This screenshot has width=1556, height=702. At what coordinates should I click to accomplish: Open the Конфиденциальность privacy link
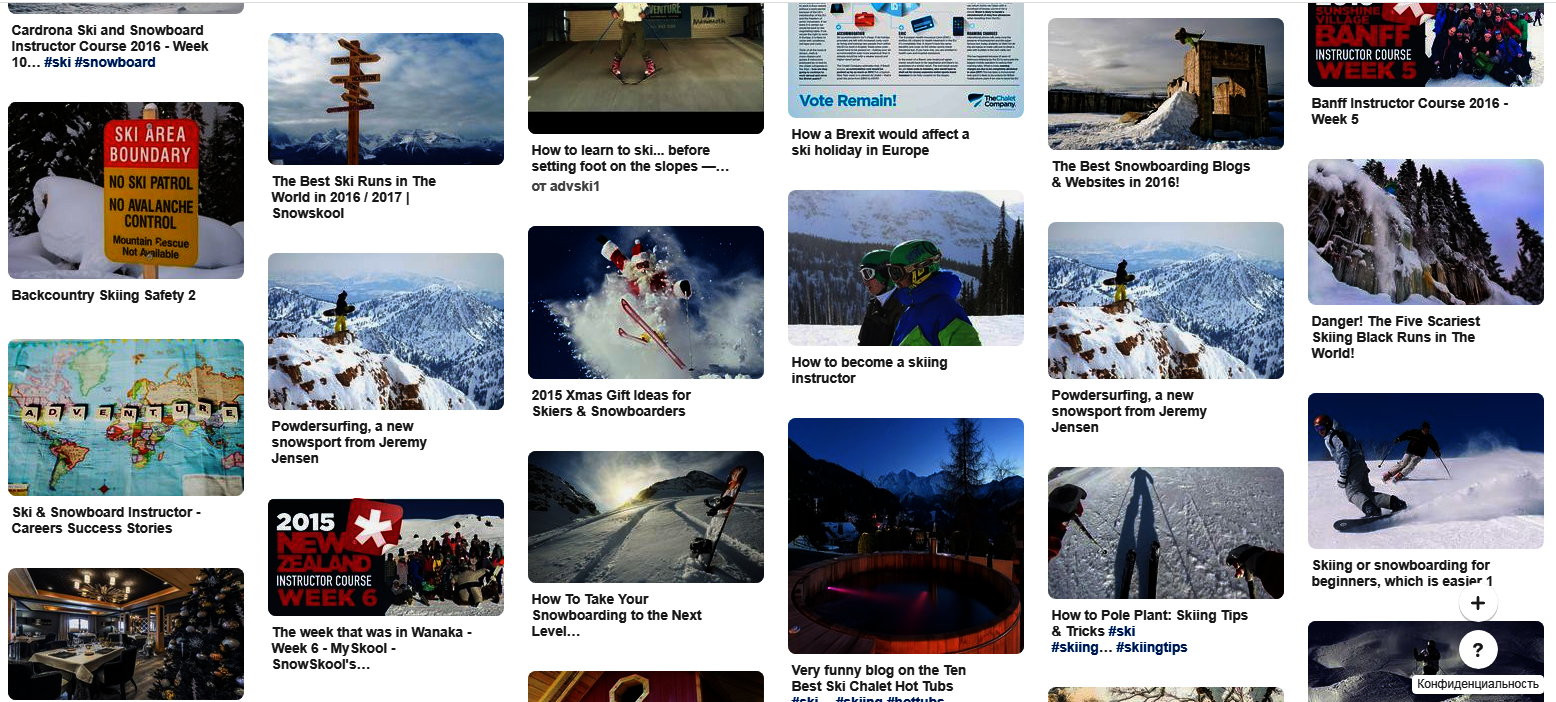coord(1477,684)
